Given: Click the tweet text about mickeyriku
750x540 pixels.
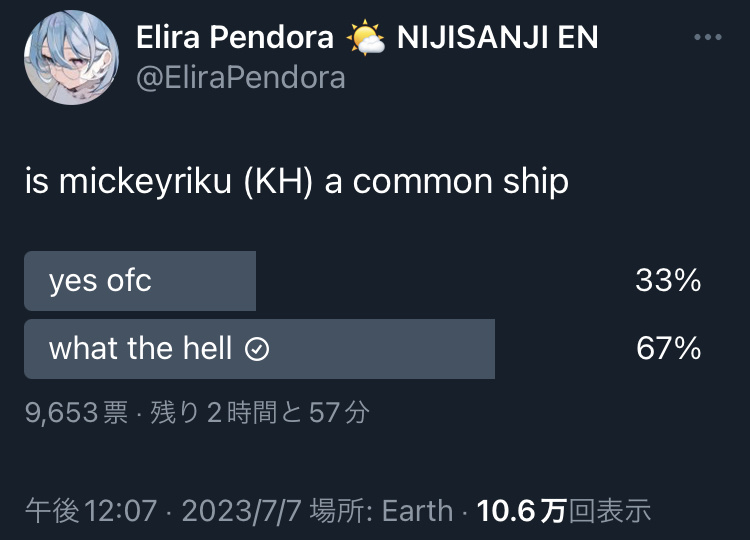Looking at the screenshot, I should [x=297, y=182].
